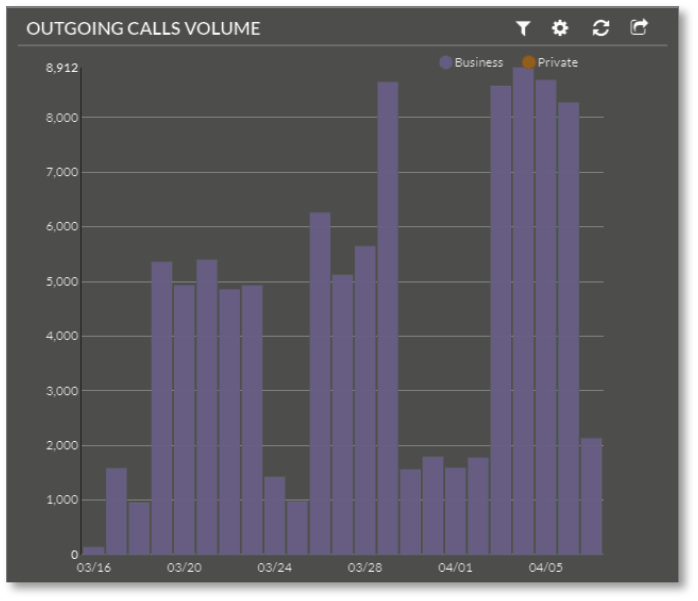
Task: Click the 5,000 y-axis label
Action: coord(62,282)
